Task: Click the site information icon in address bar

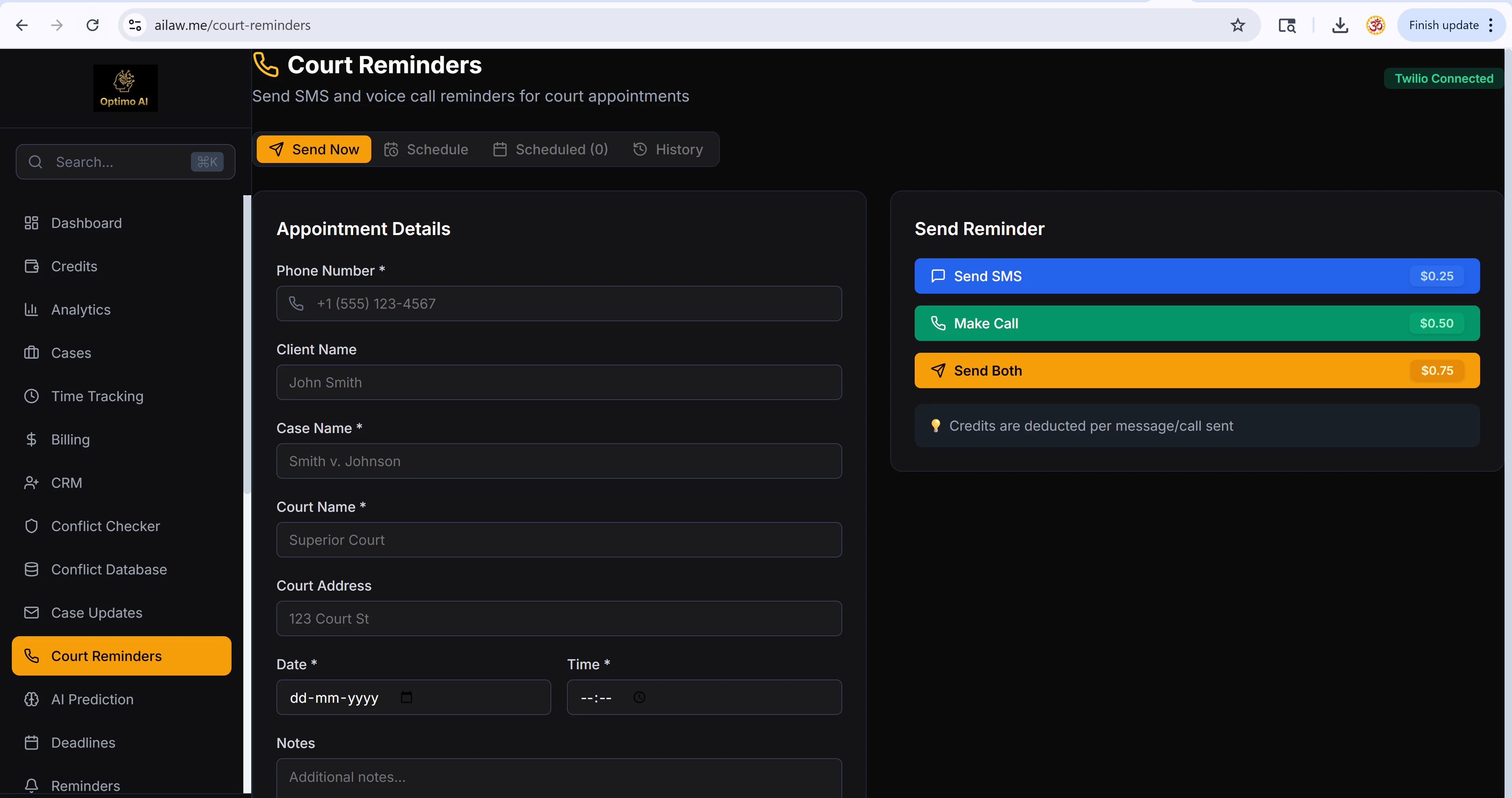Action: pos(135,25)
